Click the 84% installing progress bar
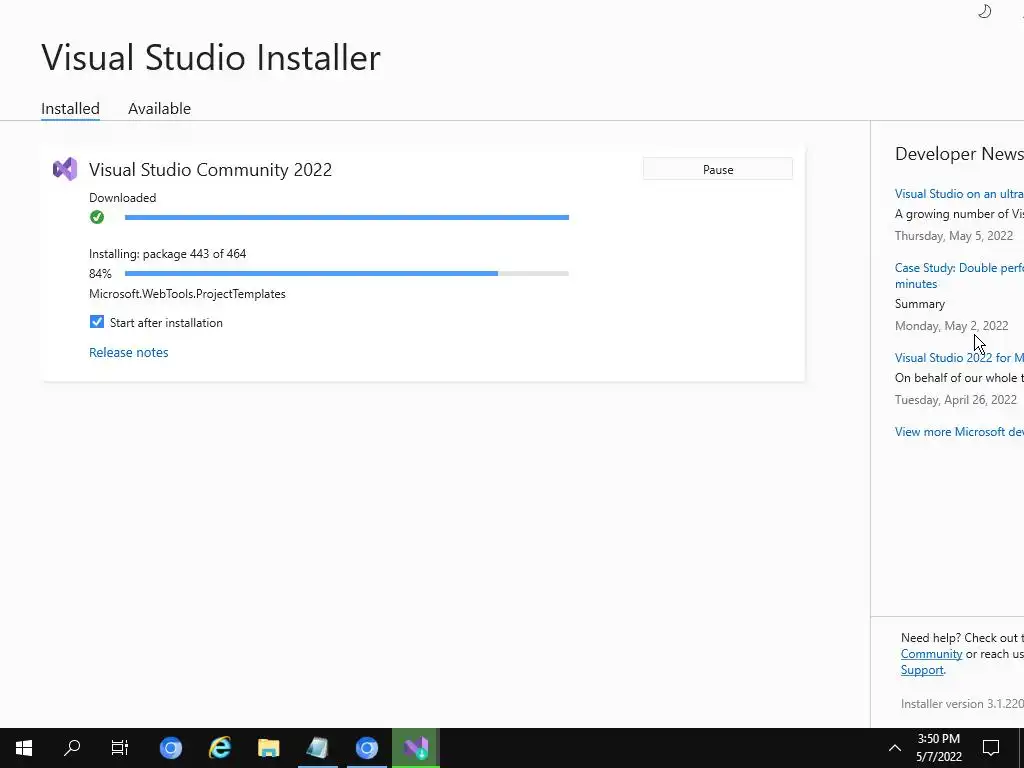The image size is (1024, 768). 347,274
